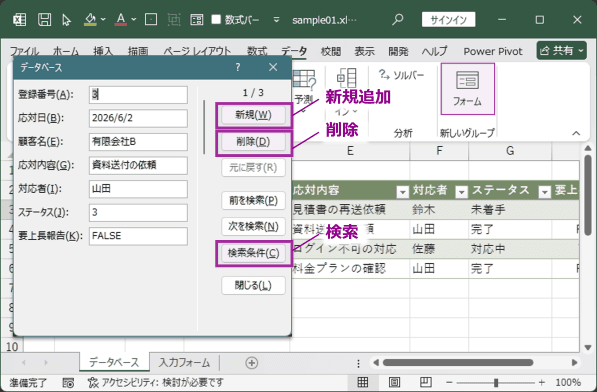The height and width of the screenshot is (392, 597).
Task: Select the データベース sheet tab
Action: click(x=114, y=363)
